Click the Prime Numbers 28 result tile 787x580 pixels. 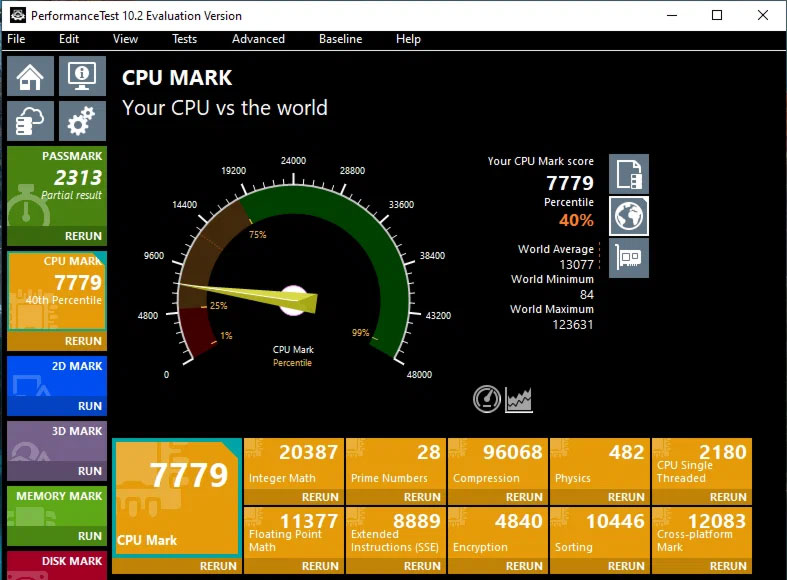tap(396, 464)
